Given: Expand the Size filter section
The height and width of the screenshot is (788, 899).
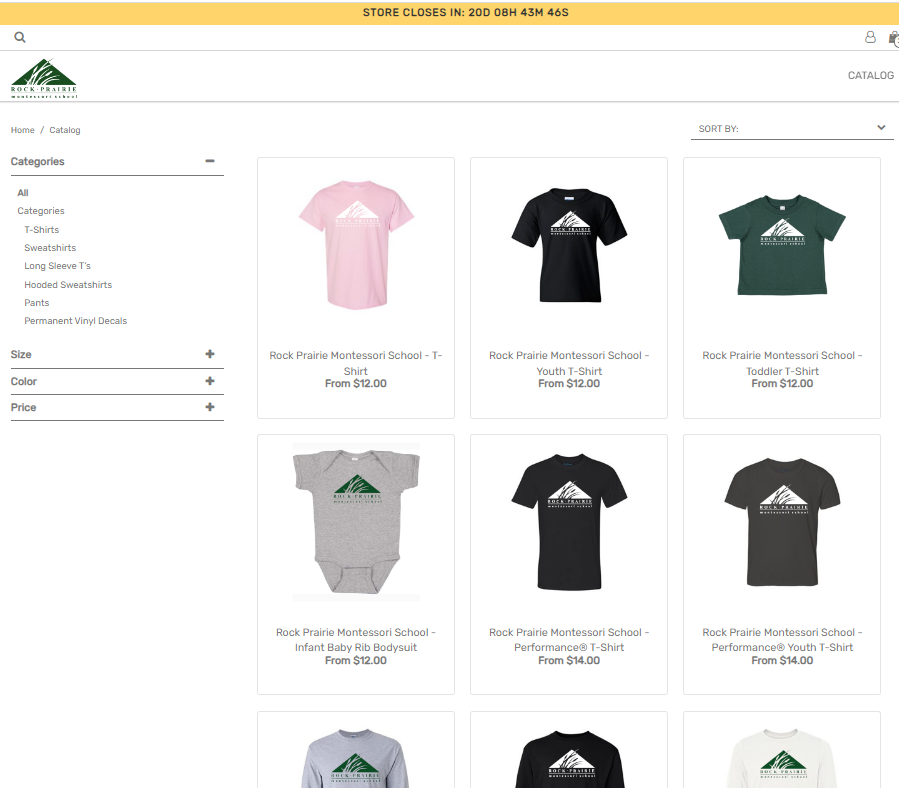Looking at the screenshot, I should click(210, 354).
